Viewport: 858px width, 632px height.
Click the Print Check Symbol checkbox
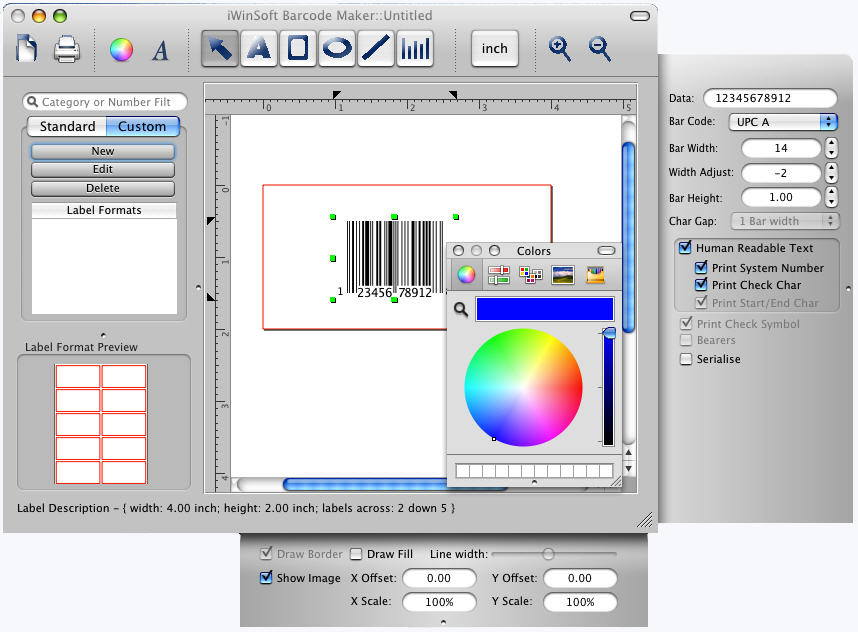686,323
